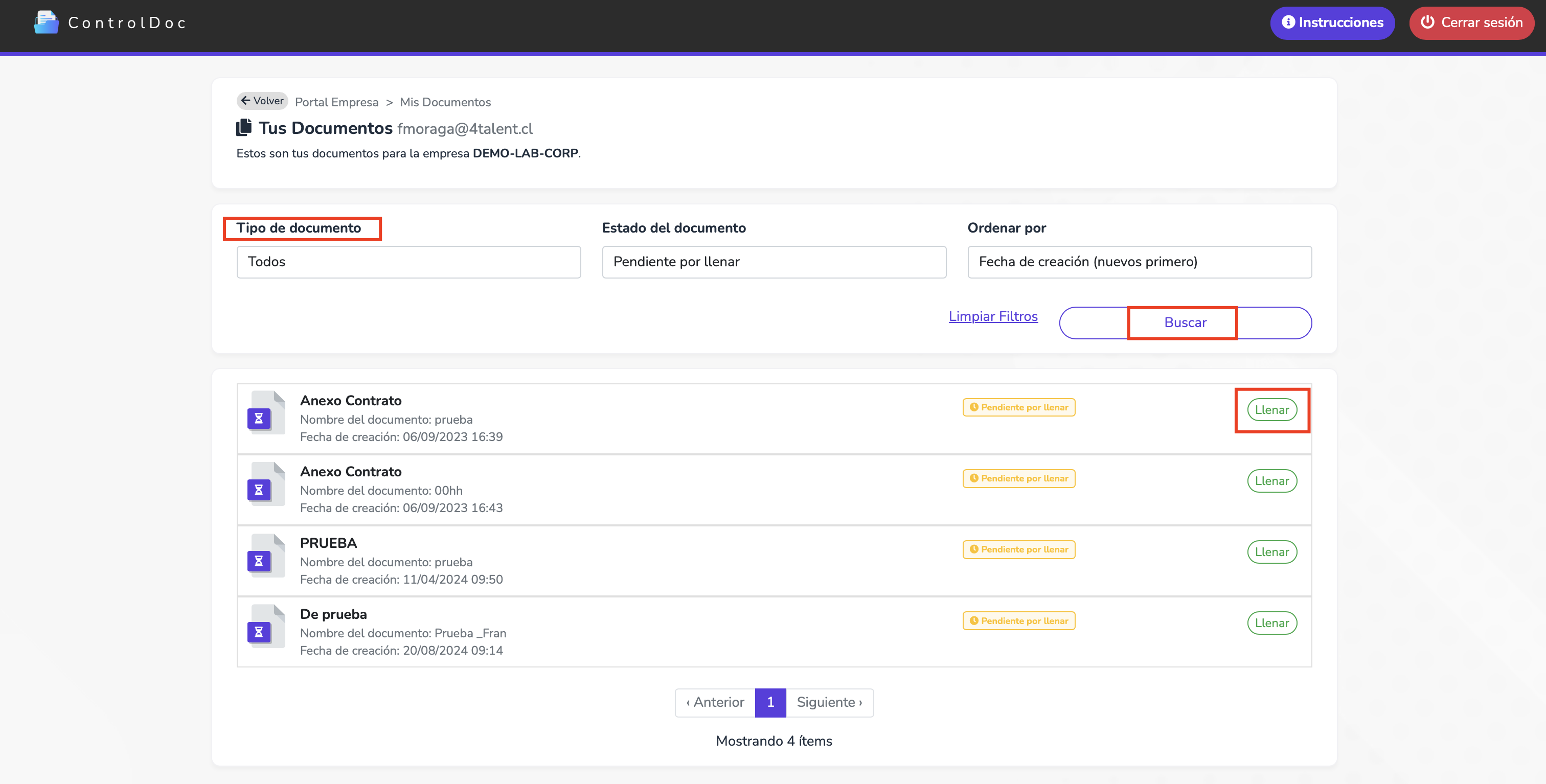Click file icon of the PRUEBA document

click(x=266, y=556)
